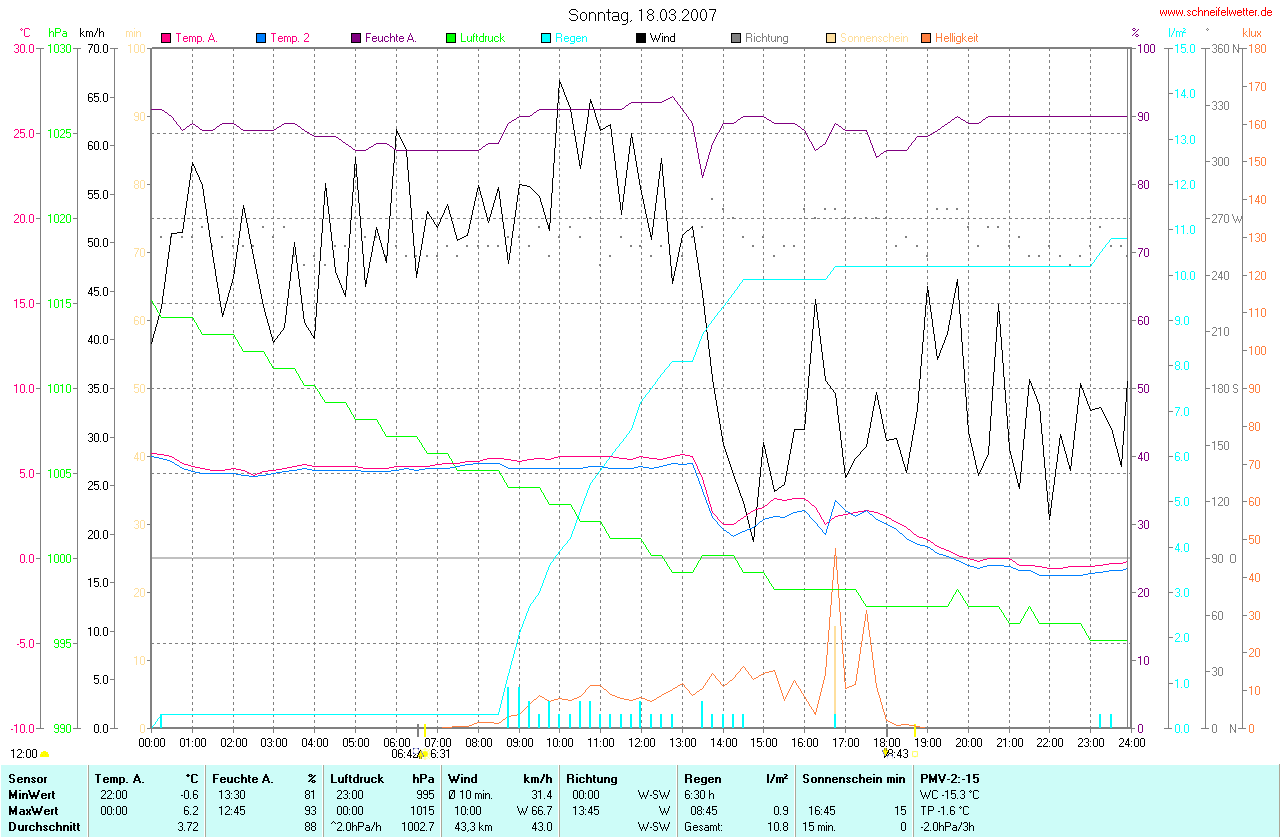Click the cyan Regen legend swatch
This screenshot has width=1280, height=837.
546,38
